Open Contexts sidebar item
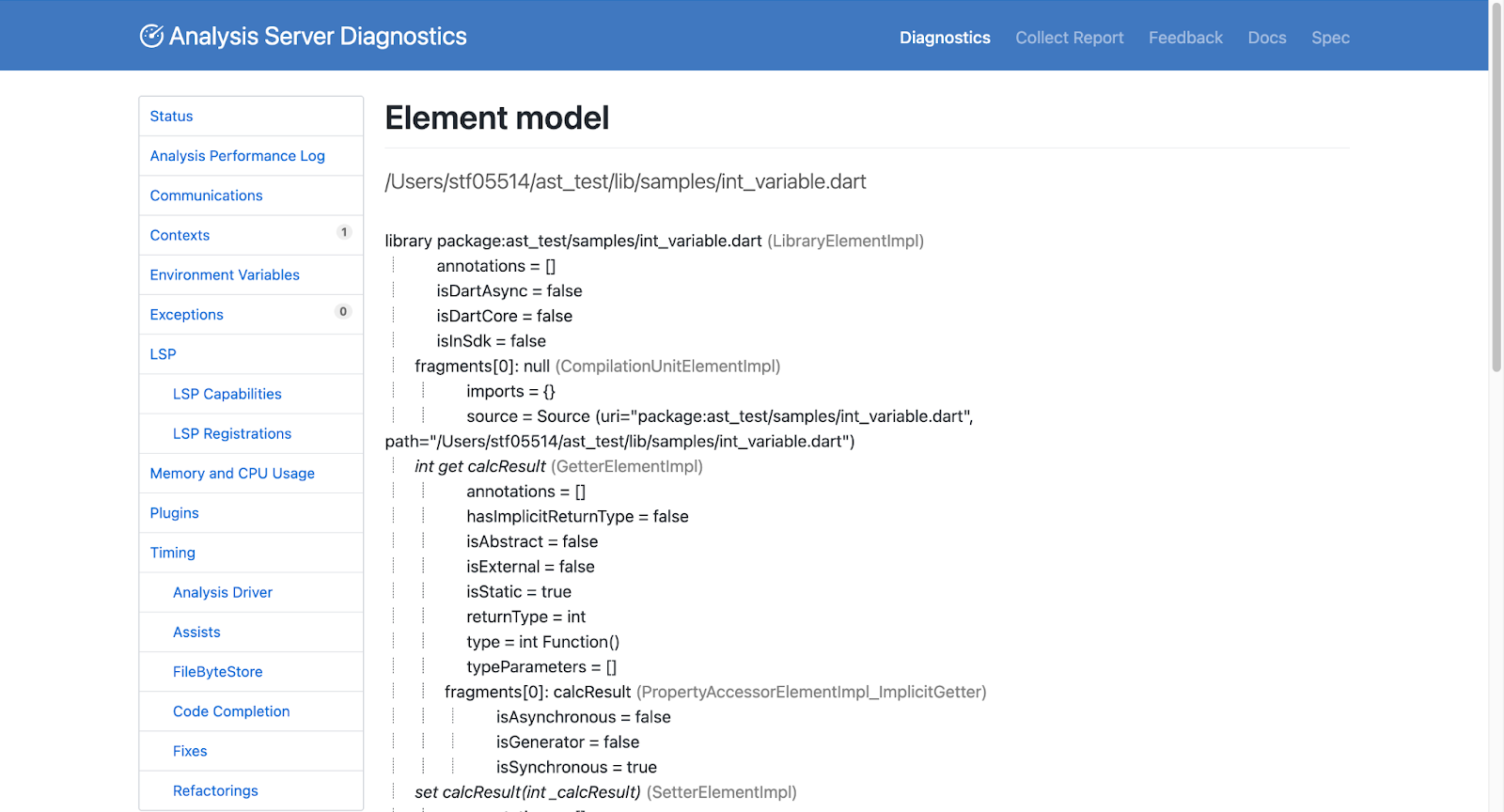The width and height of the screenshot is (1504, 812). (180, 235)
